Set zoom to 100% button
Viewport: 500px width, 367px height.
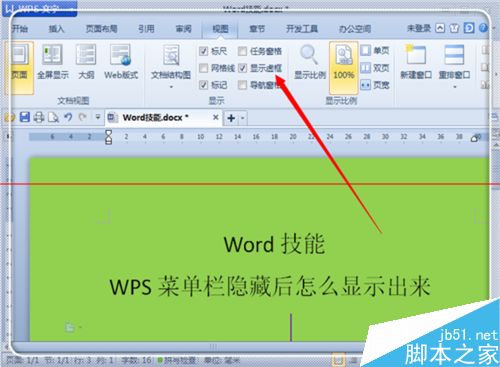[344, 67]
